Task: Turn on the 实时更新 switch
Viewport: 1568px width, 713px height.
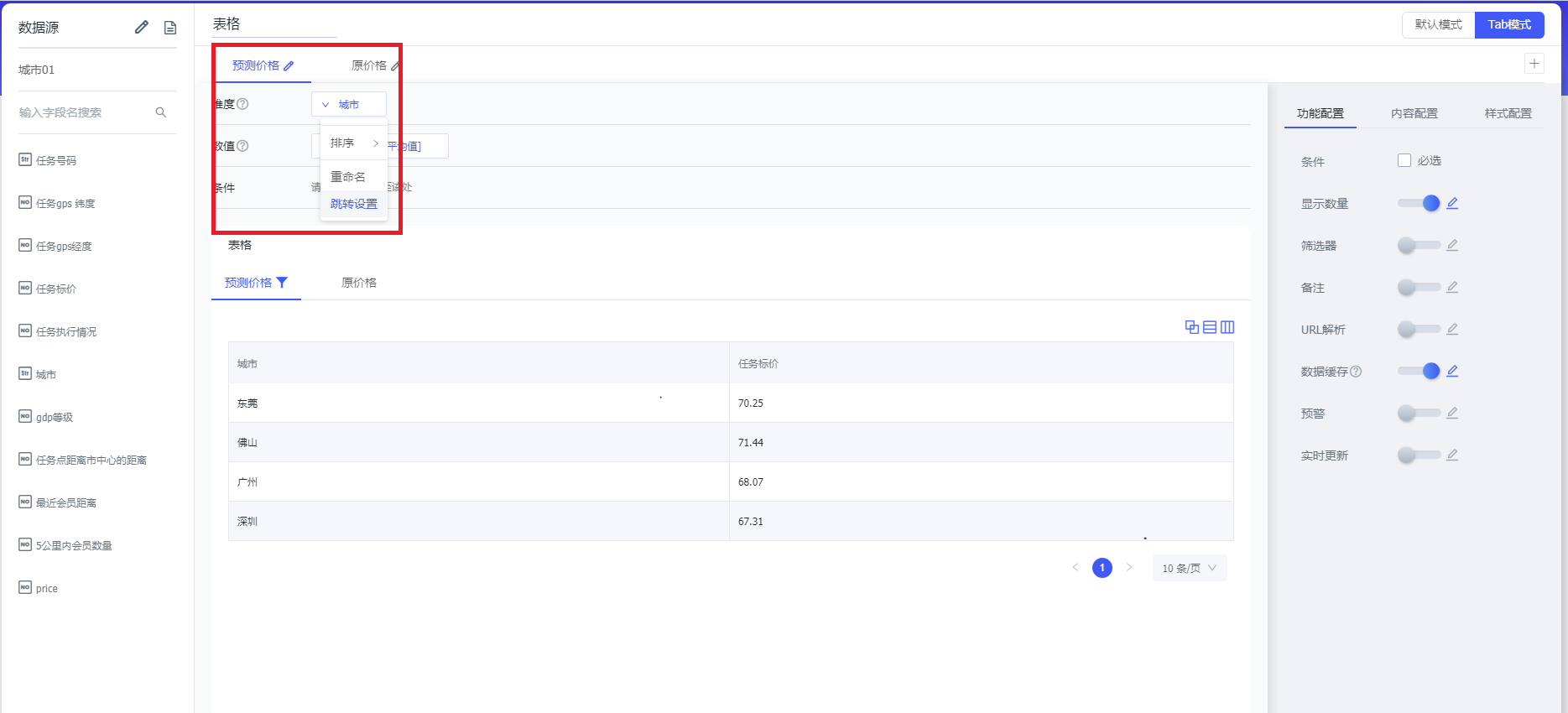Action: (x=1418, y=455)
